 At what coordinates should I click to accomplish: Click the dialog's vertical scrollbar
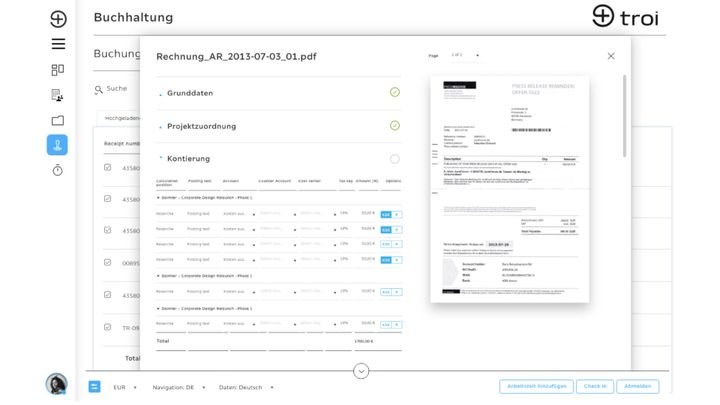624,116
